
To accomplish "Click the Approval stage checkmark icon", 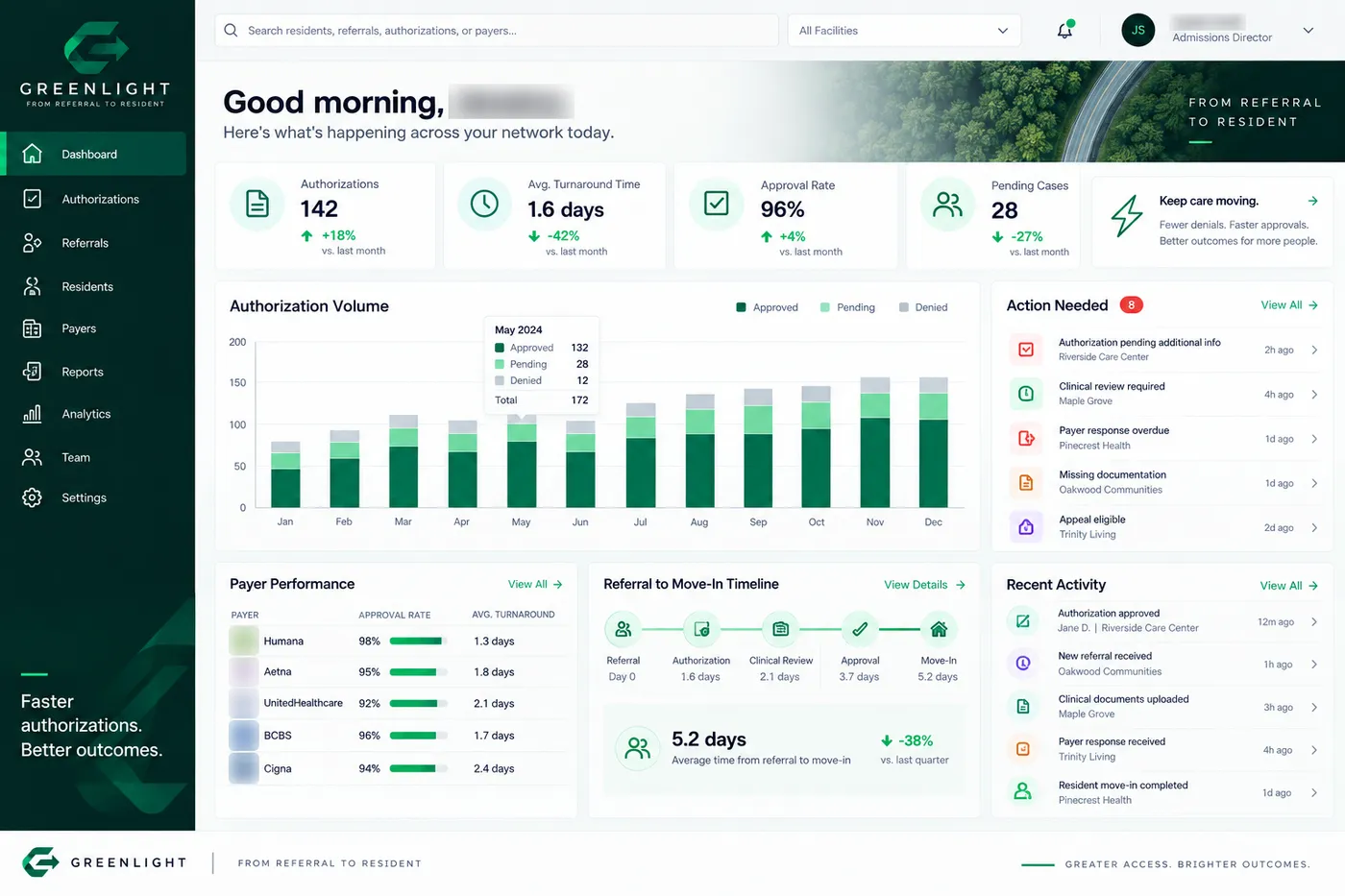I will tap(860, 629).
